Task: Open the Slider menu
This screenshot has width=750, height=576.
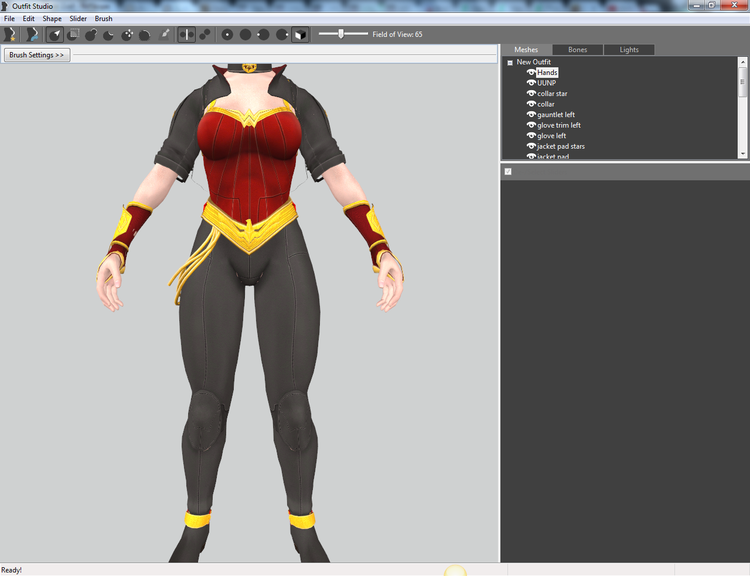Action: point(78,19)
